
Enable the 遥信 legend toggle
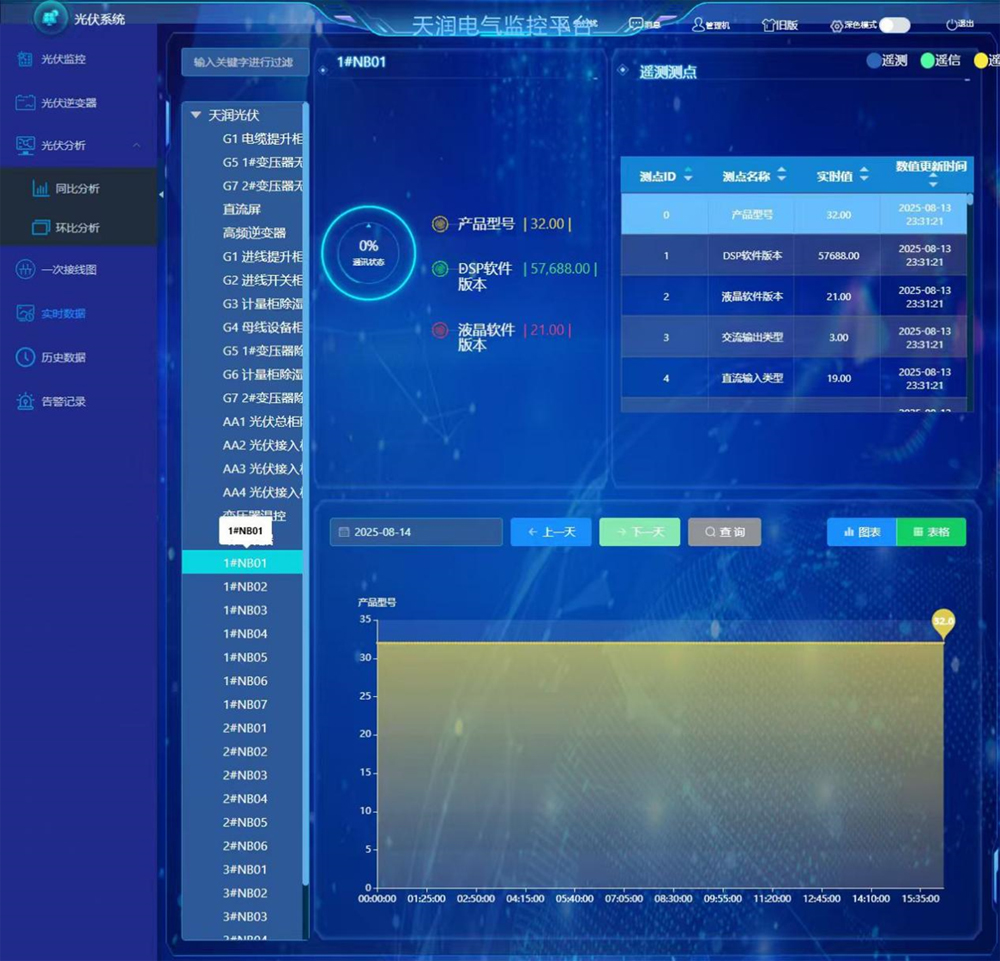click(928, 60)
